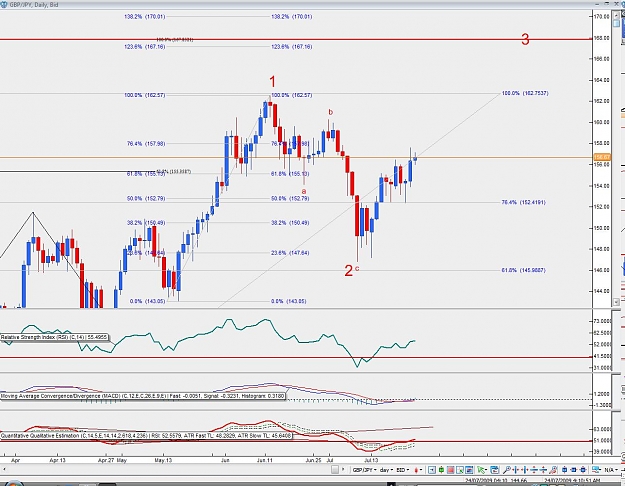Click the 170.00 price axis label
The width and height of the screenshot is (625, 486).
coord(601,17)
